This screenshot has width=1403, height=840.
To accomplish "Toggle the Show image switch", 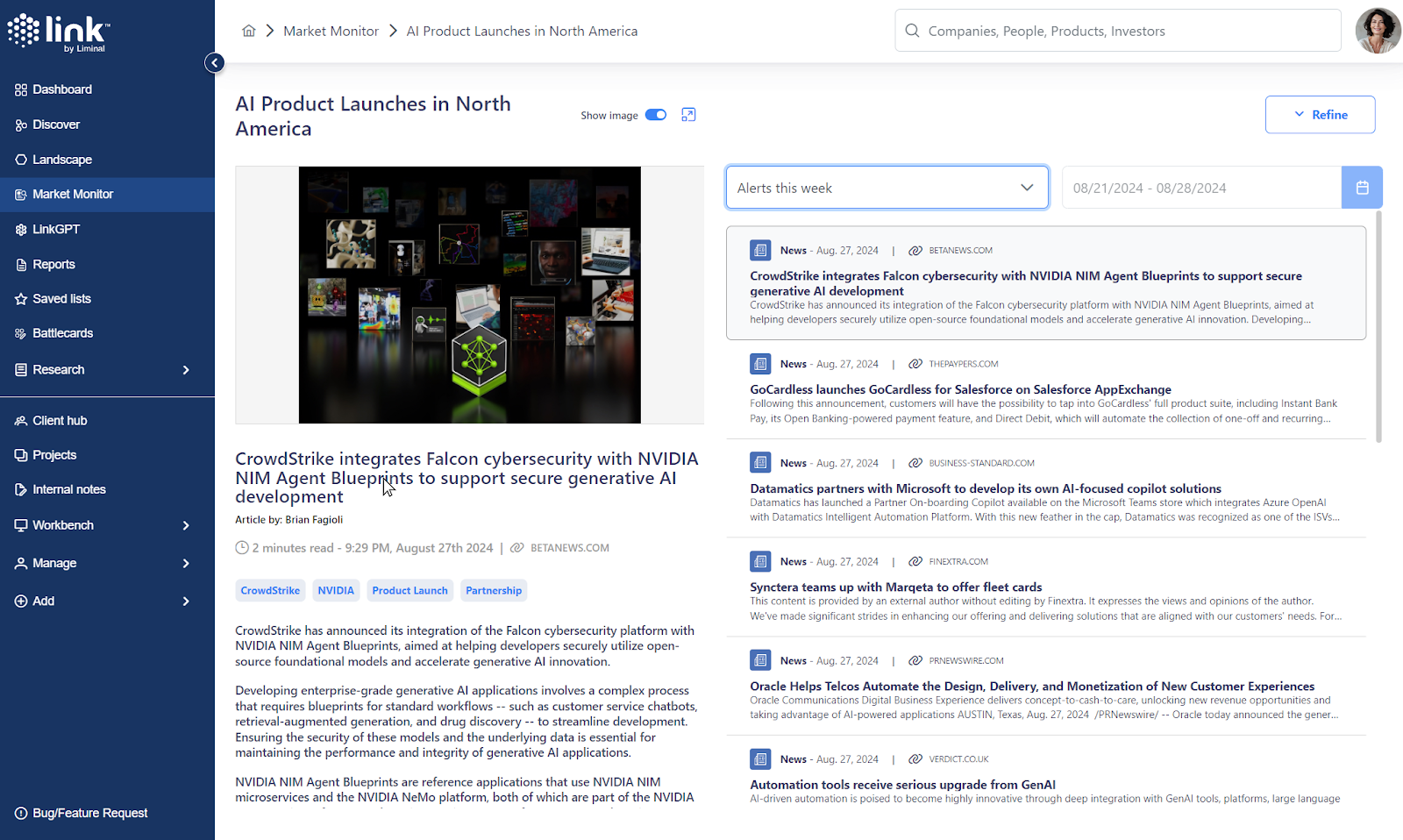I will tap(656, 115).
